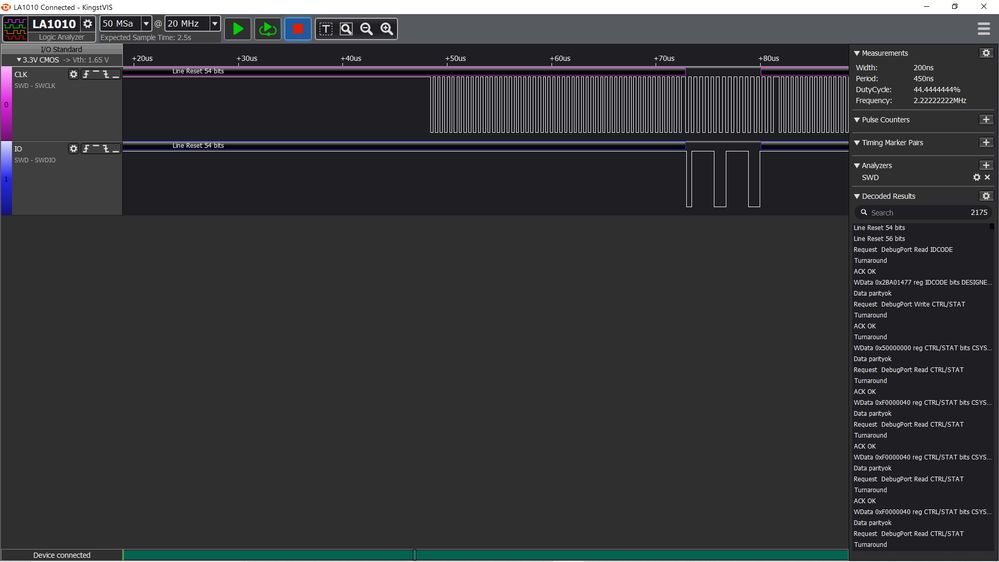Open Decoded Results settings gear

[986, 196]
